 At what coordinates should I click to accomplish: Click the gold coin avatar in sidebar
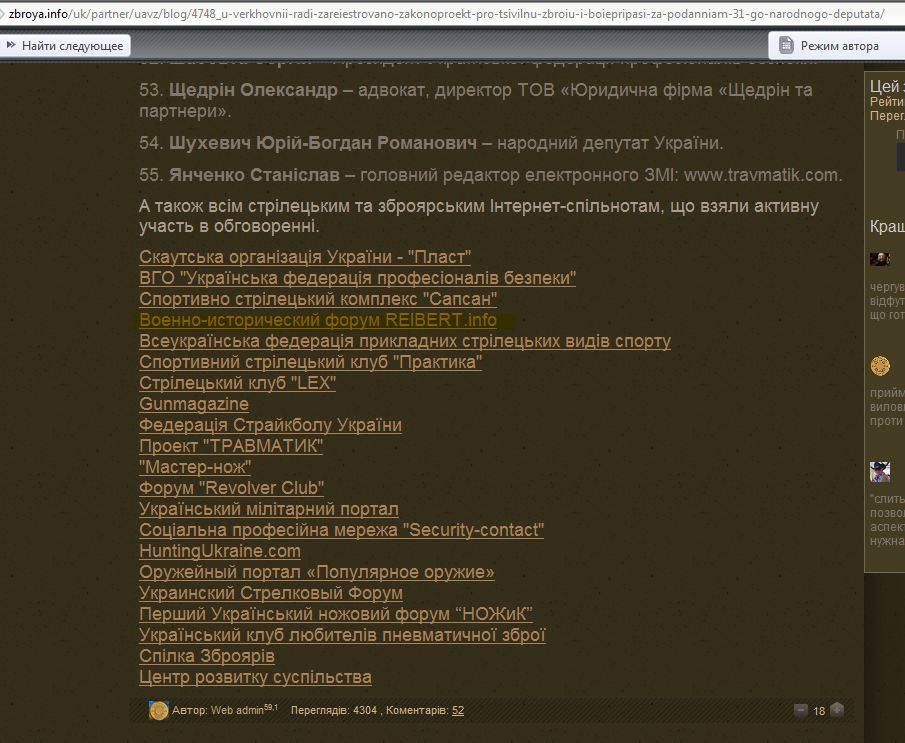coord(880,366)
